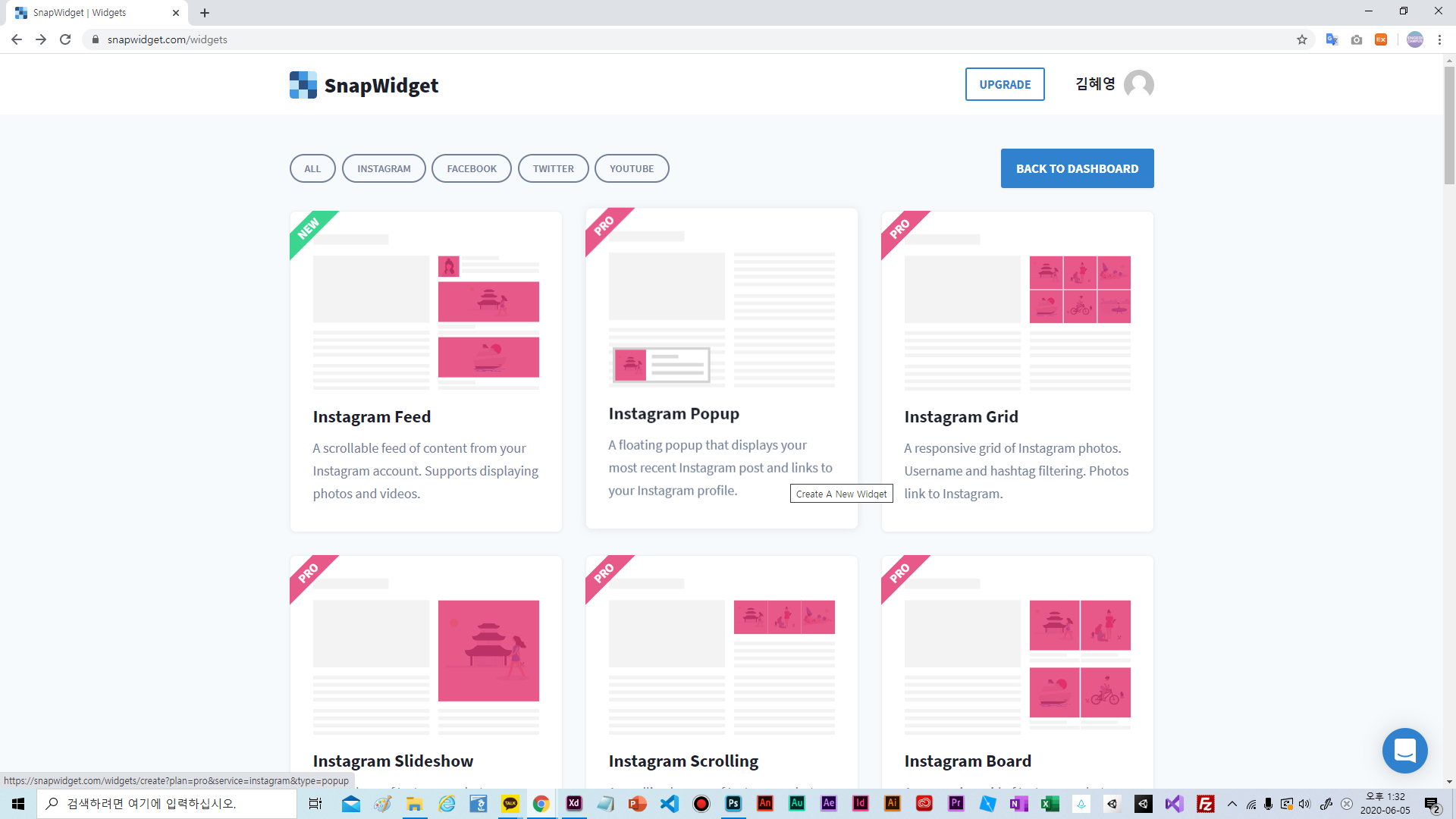Click the Instagram Feed preview thumbnail
Viewport: 1456px width, 819px height.
pyautogui.click(x=426, y=312)
